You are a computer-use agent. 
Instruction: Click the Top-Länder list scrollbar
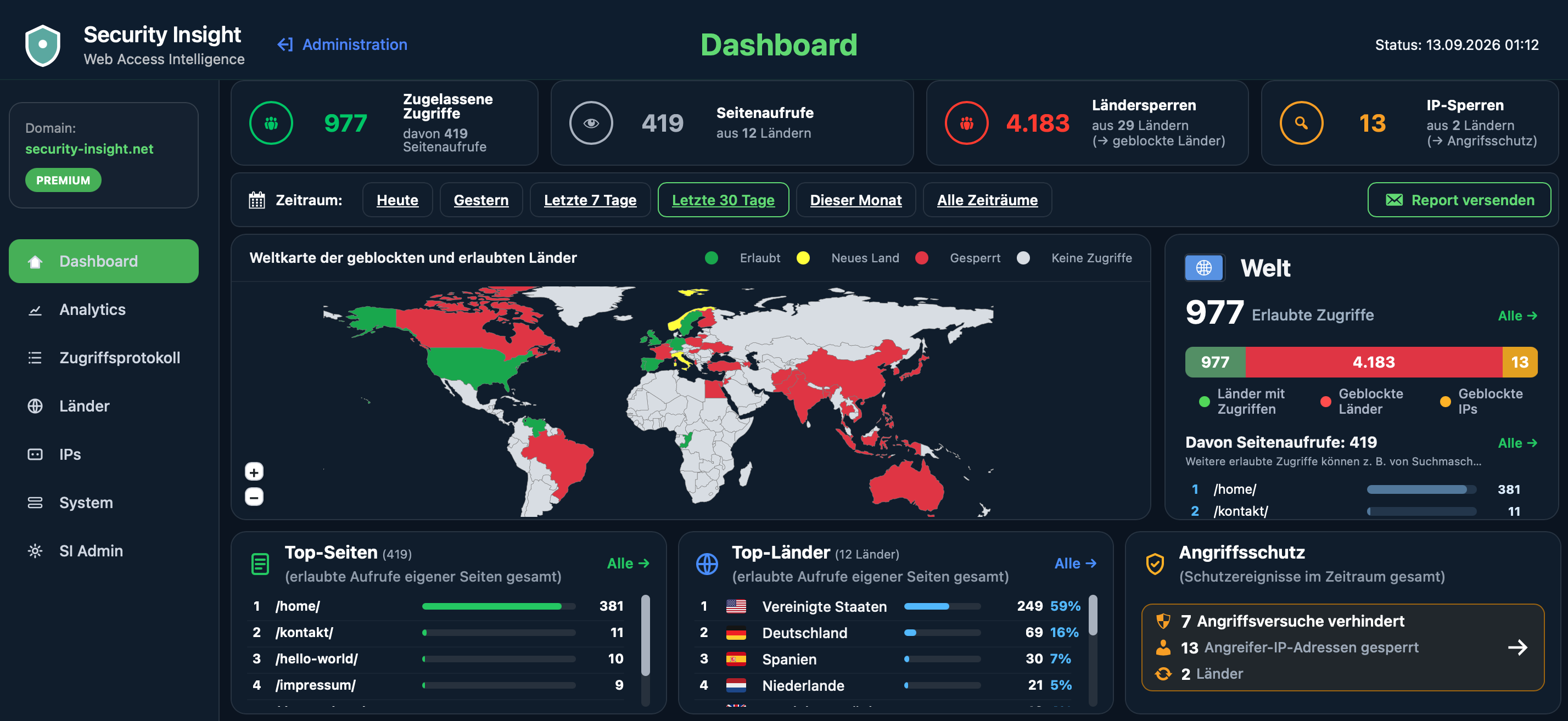click(x=1093, y=615)
